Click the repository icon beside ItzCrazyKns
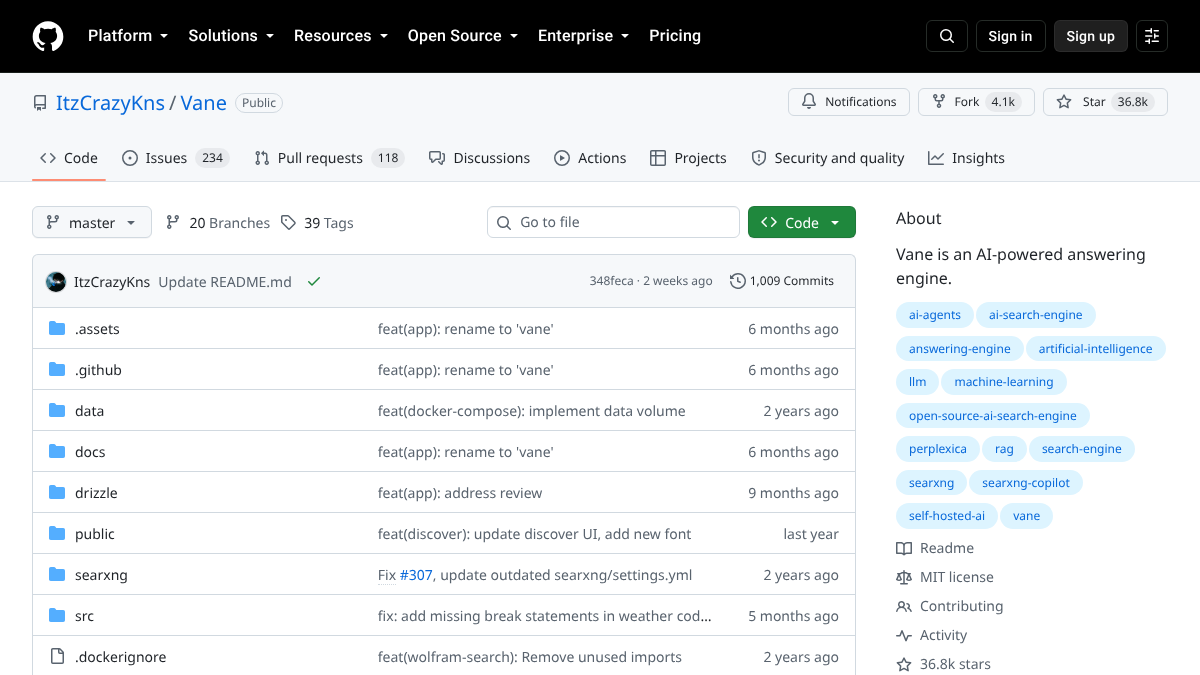The height and width of the screenshot is (675, 1200). (x=40, y=103)
